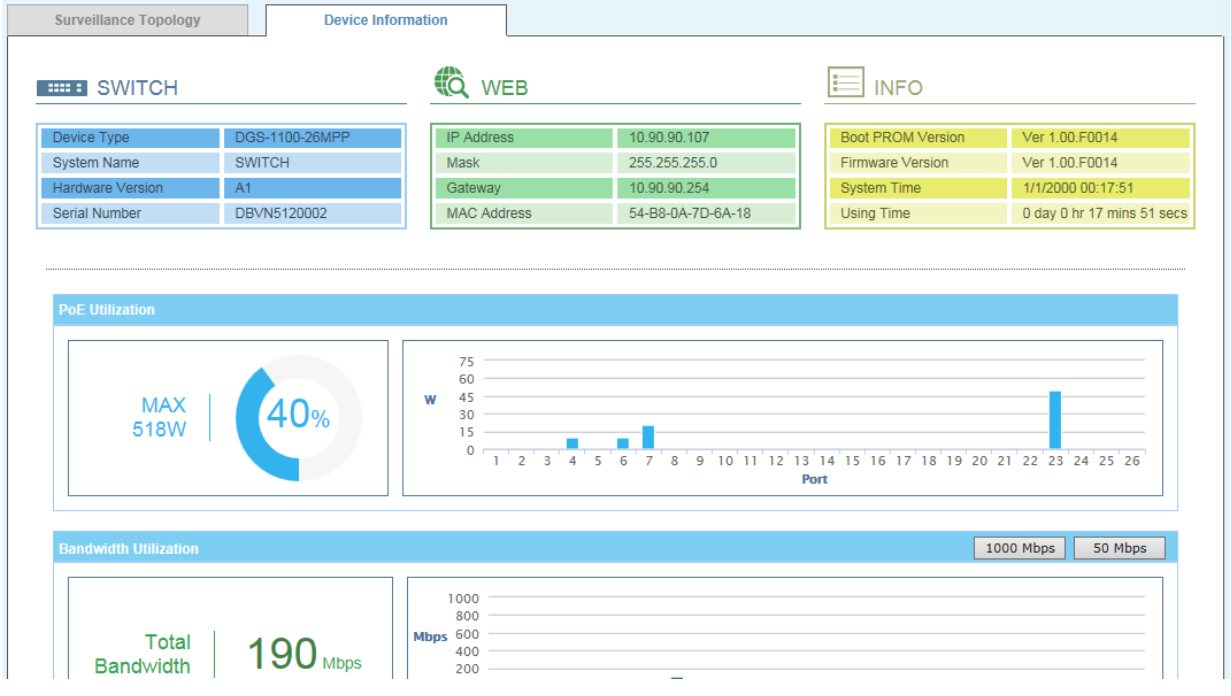This screenshot has height=696, width=1231.
Task: Click the port 6 PoE bar
Action: click(623, 444)
